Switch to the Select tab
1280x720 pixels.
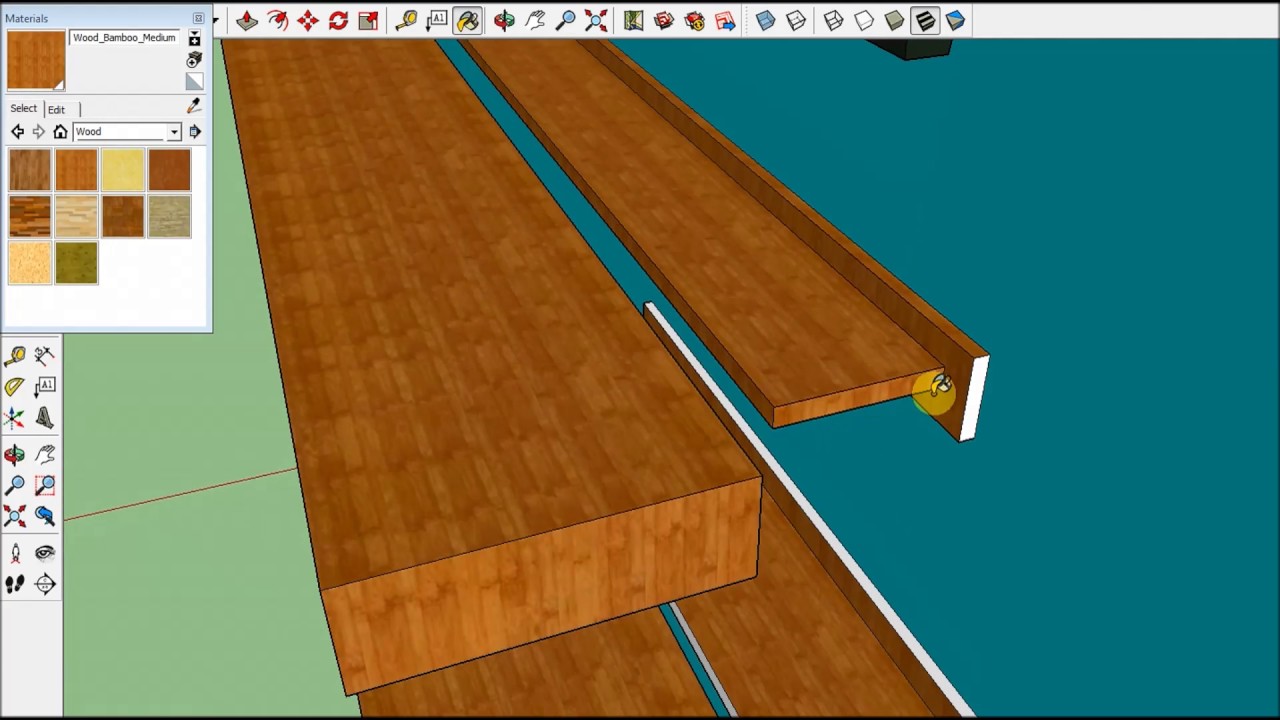coord(23,109)
